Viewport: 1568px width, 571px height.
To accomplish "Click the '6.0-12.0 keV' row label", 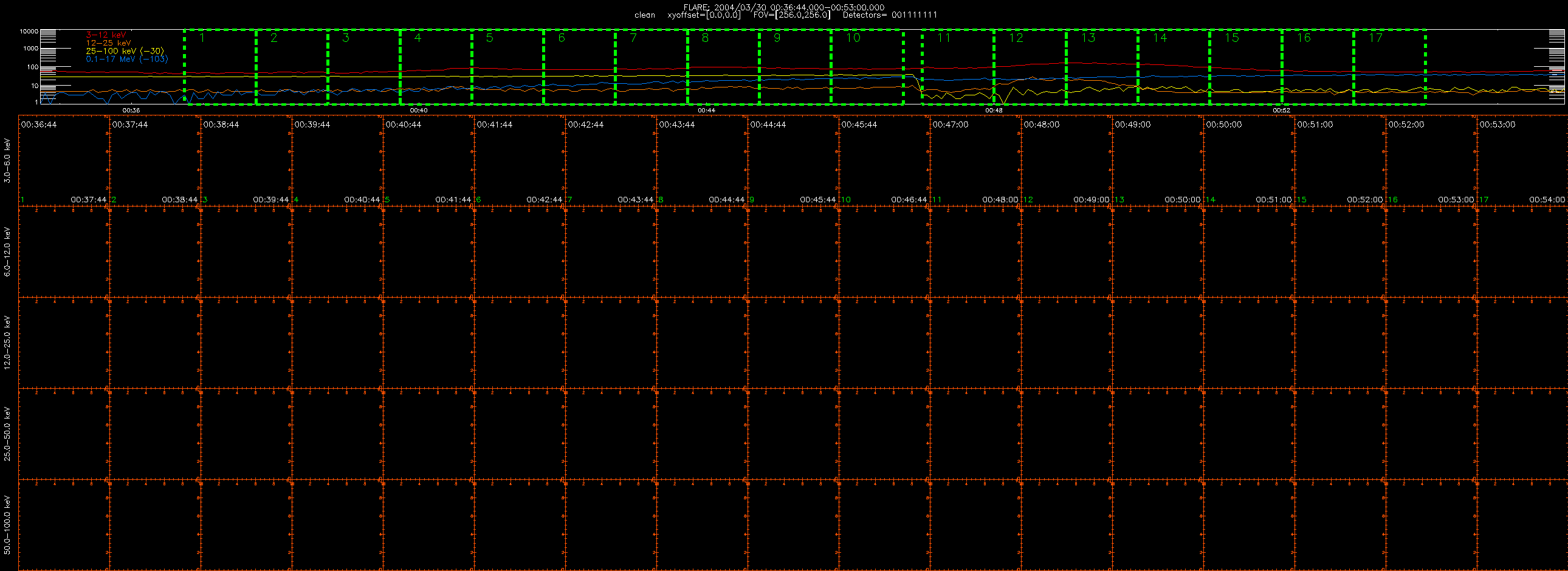I will pyautogui.click(x=7, y=251).
